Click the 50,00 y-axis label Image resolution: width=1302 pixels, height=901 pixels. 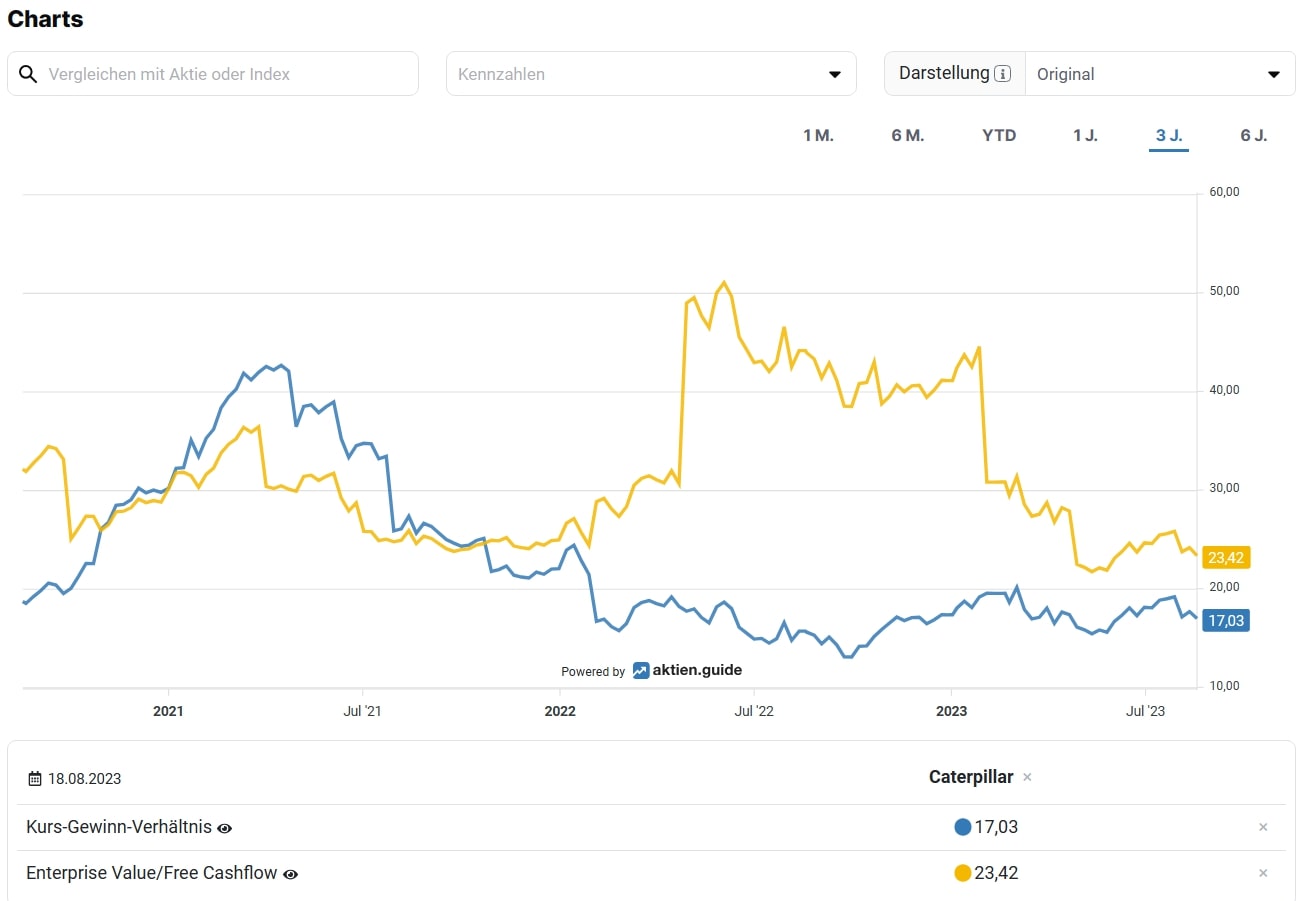1224,291
